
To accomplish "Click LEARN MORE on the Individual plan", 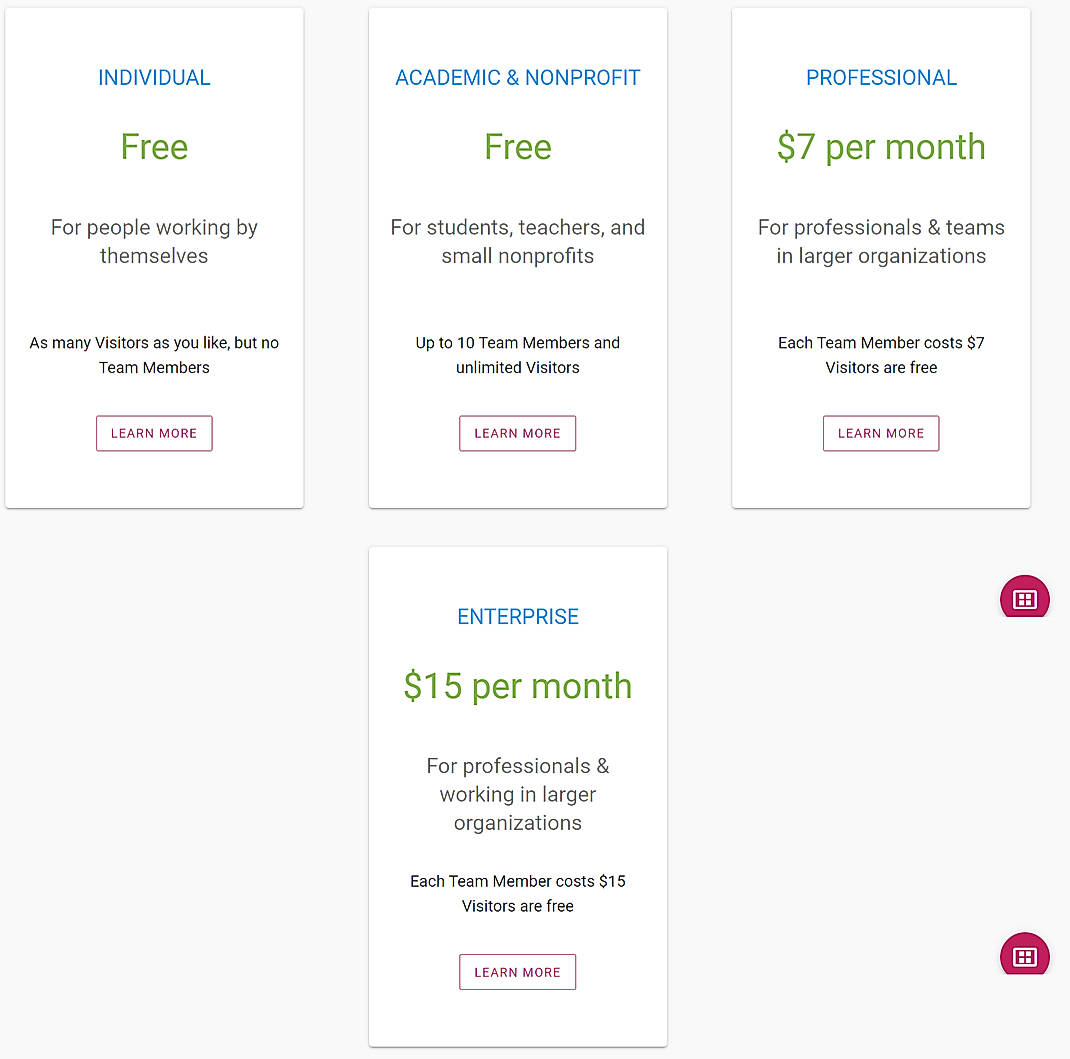I will click(x=154, y=433).
